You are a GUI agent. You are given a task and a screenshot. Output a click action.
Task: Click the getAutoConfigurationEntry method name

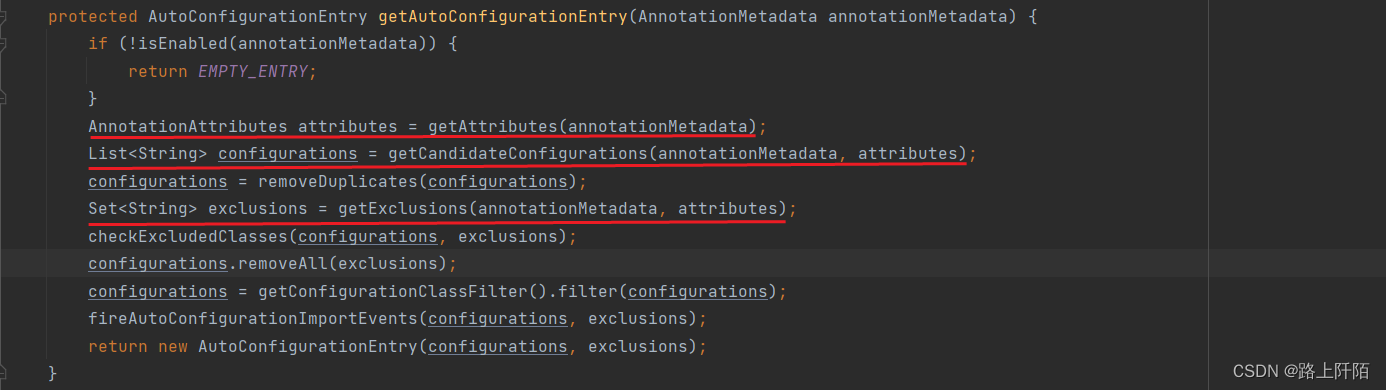(x=503, y=17)
